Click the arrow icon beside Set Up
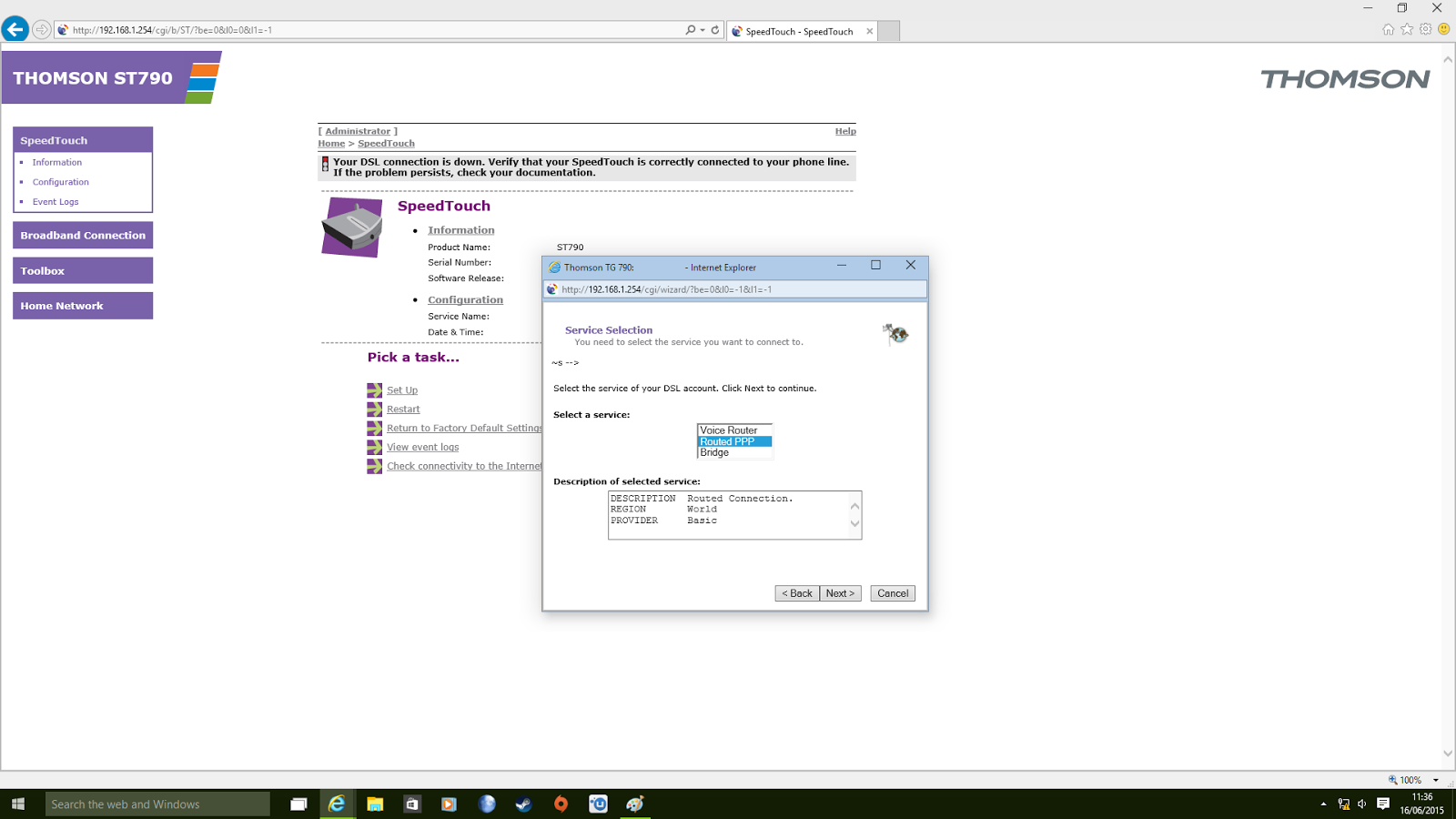 374,390
